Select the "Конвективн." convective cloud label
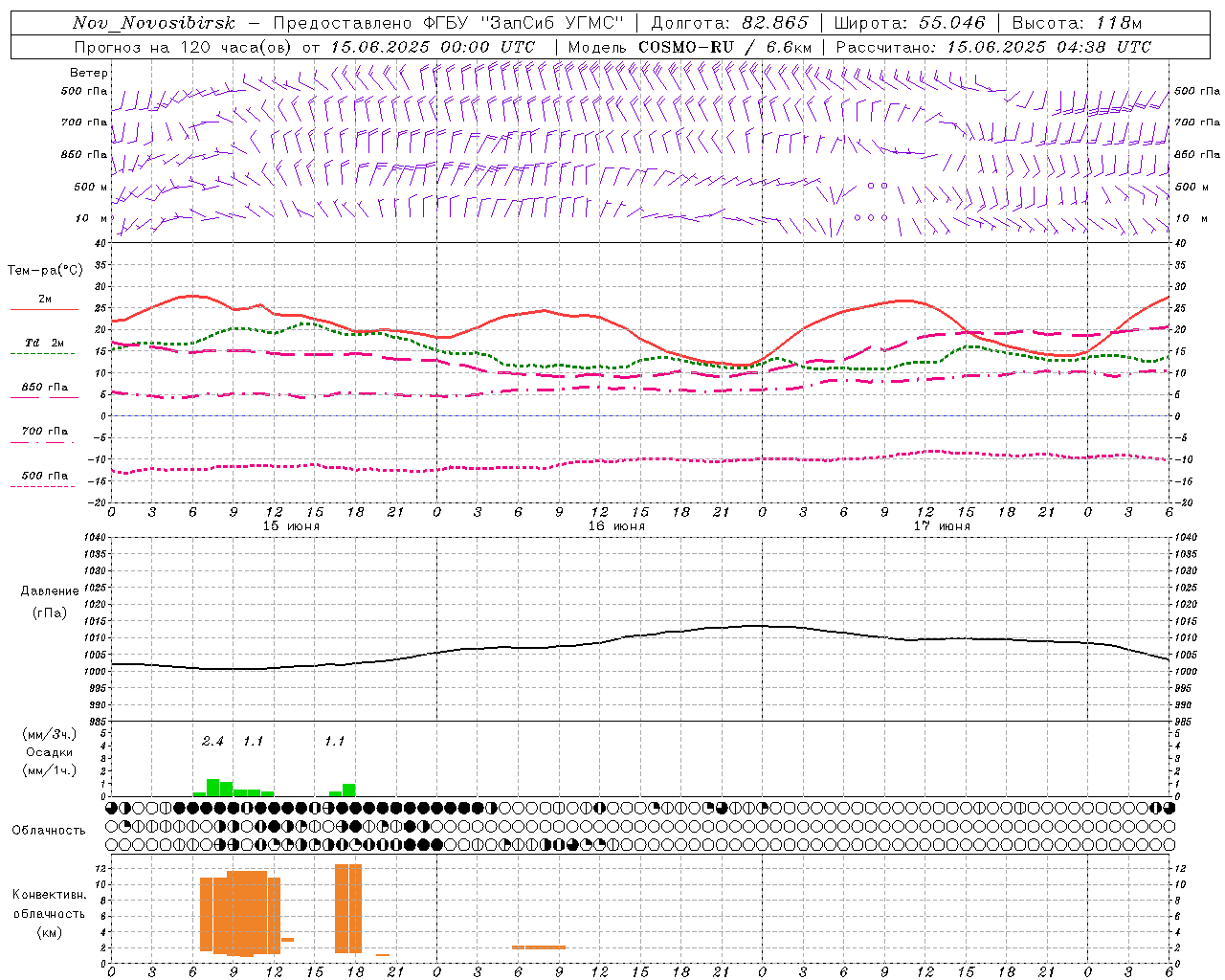1225x980 pixels. pos(49,895)
